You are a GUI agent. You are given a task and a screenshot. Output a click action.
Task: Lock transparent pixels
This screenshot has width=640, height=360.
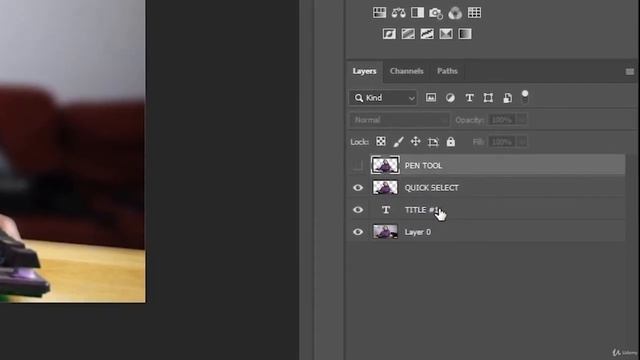coord(381,142)
